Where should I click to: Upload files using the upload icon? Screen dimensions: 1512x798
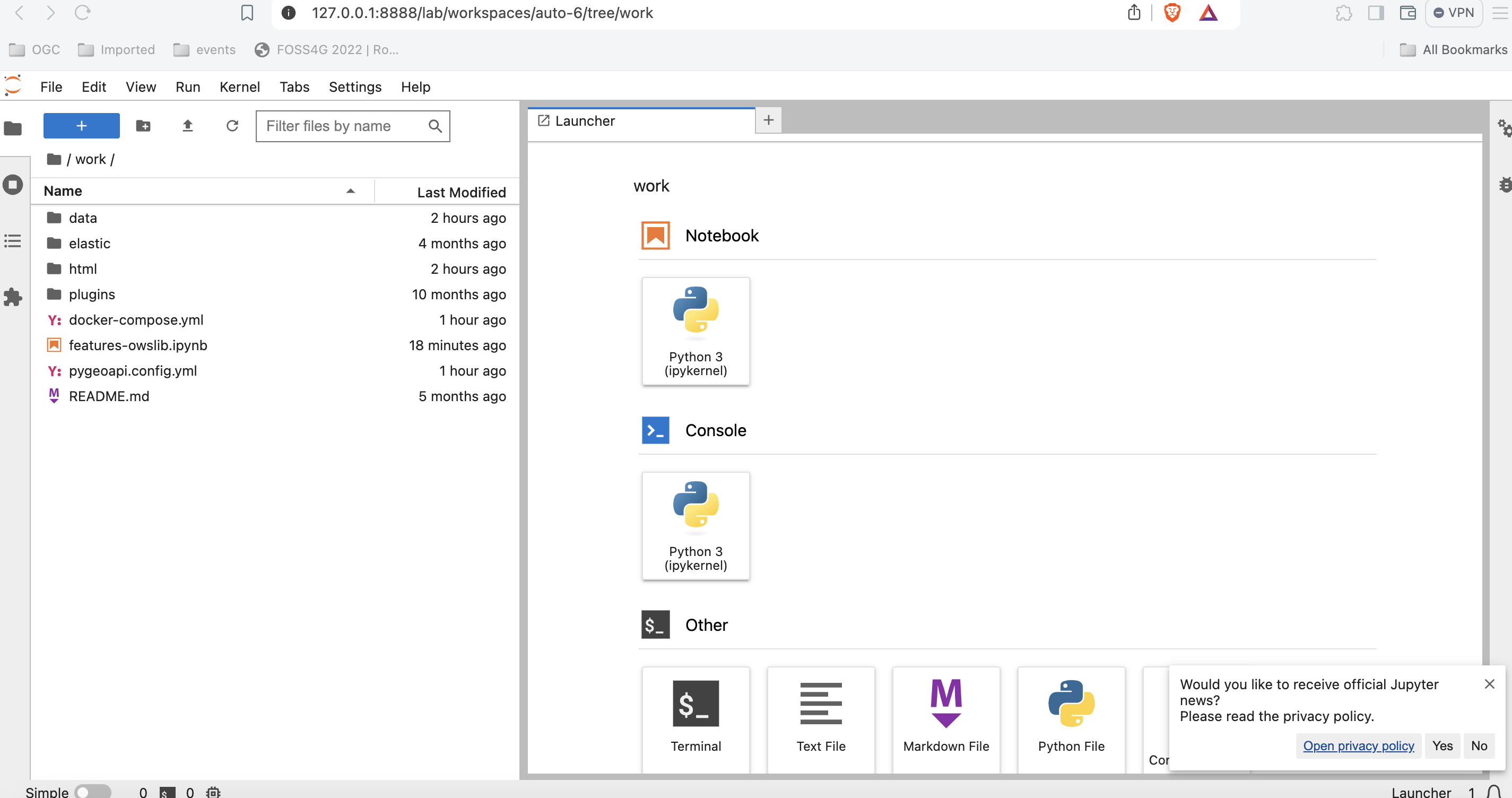pos(187,126)
